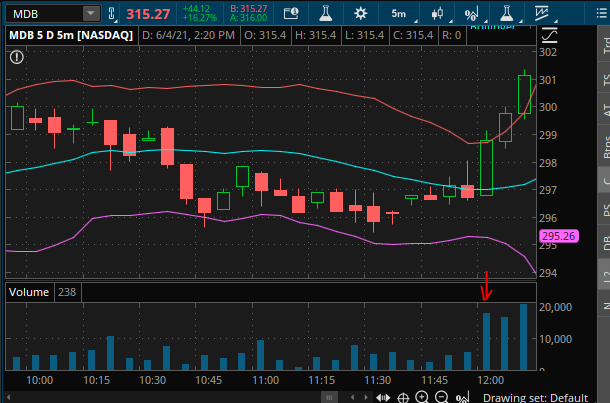Click the MDB 5 D 5m [NASDAQ] label
Image resolution: width=610 pixels, height=403 pixels.
pos(71,35)
